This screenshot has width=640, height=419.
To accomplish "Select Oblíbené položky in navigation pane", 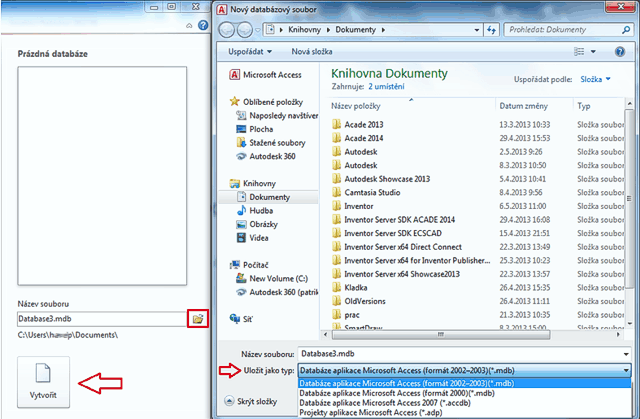I will click(267, 102).
